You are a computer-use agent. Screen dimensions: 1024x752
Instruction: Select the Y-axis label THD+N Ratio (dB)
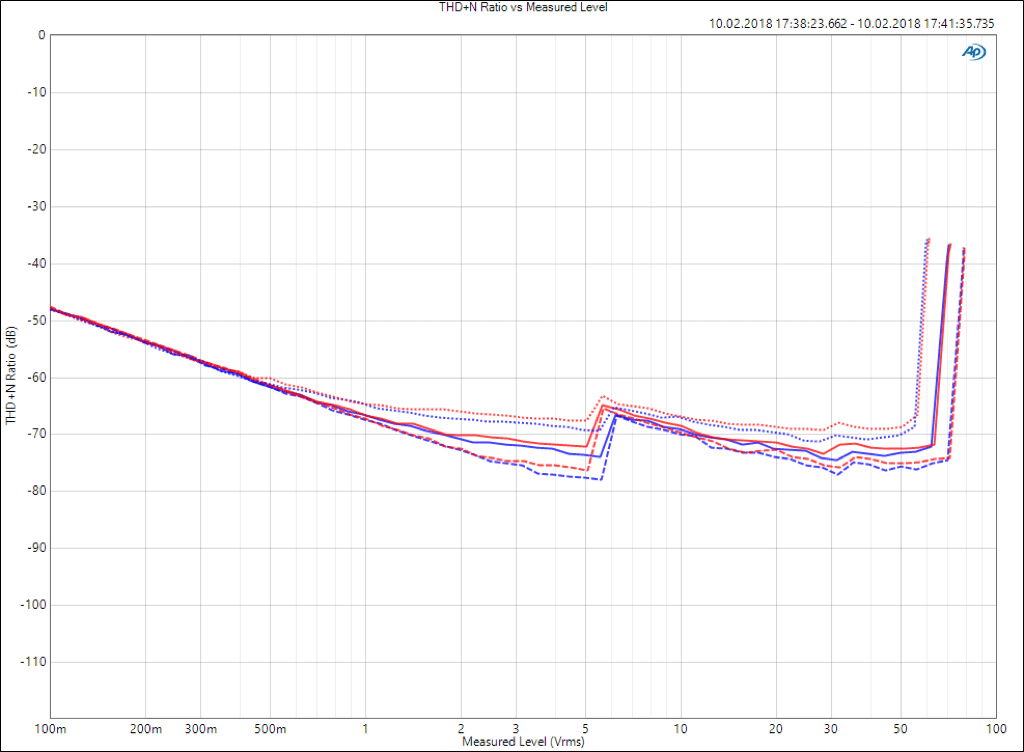[x=11, y=378]
